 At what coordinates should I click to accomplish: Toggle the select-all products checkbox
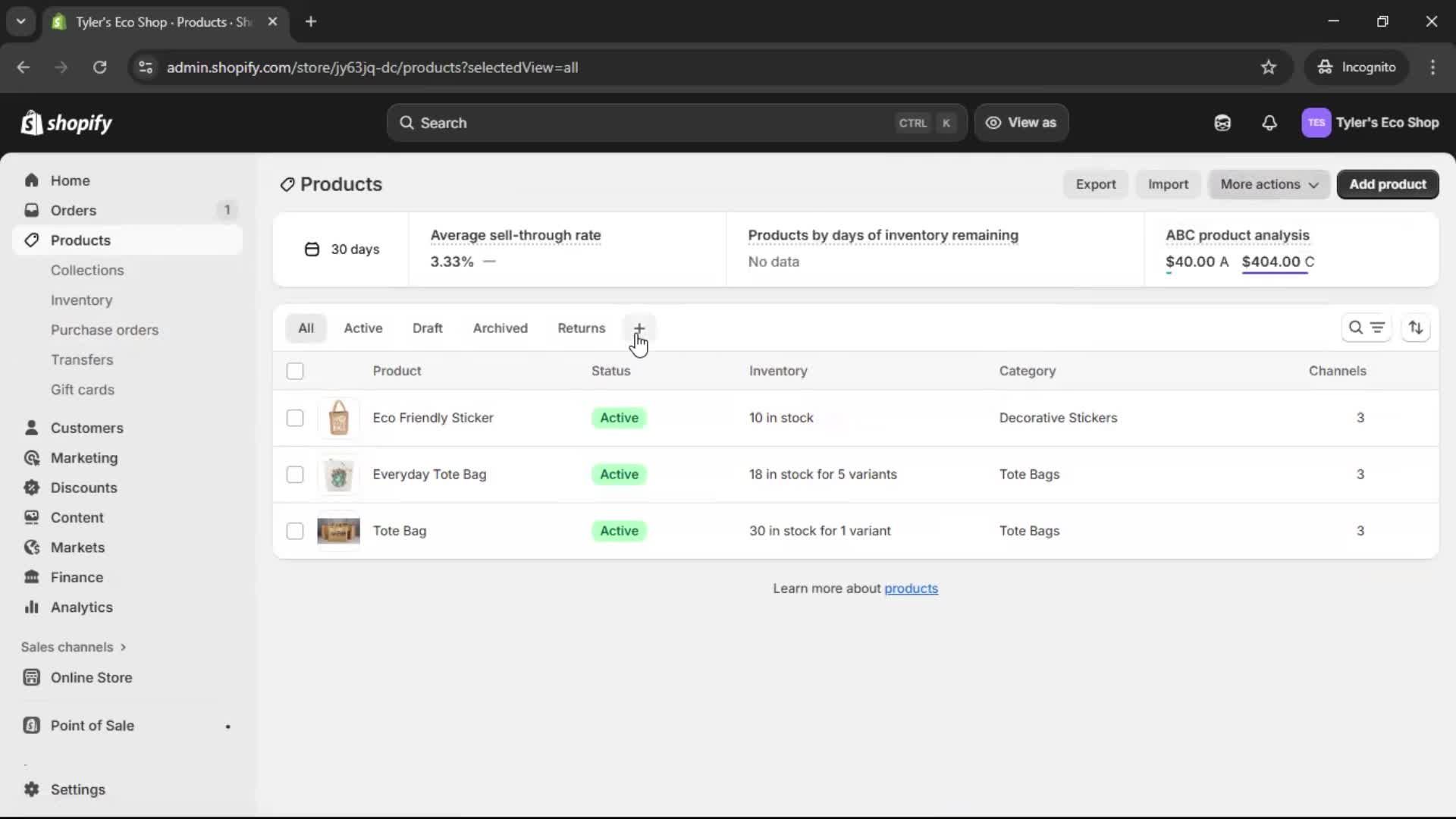(x=295, y=371)
